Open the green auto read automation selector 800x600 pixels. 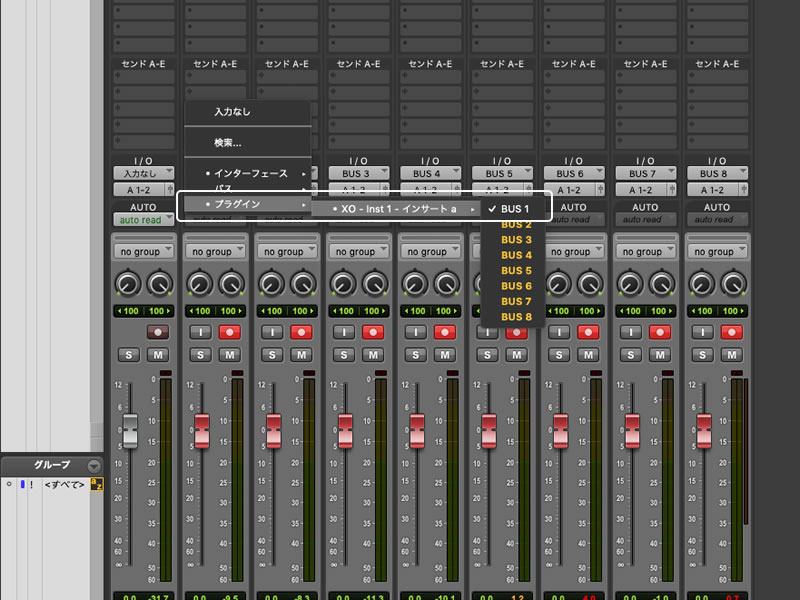144,220
